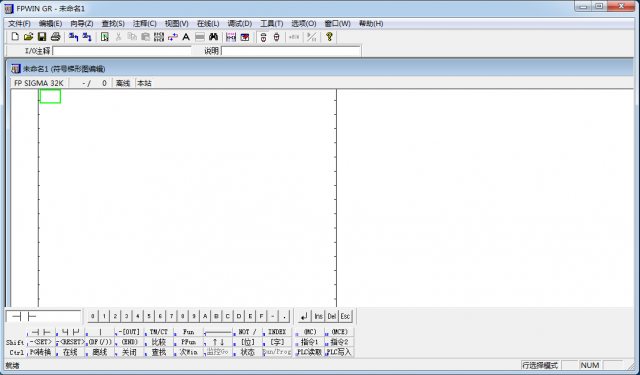This screenshot has width=640, height=375.
Task: Click the PG转换 function key
Action: pos(41,352)
